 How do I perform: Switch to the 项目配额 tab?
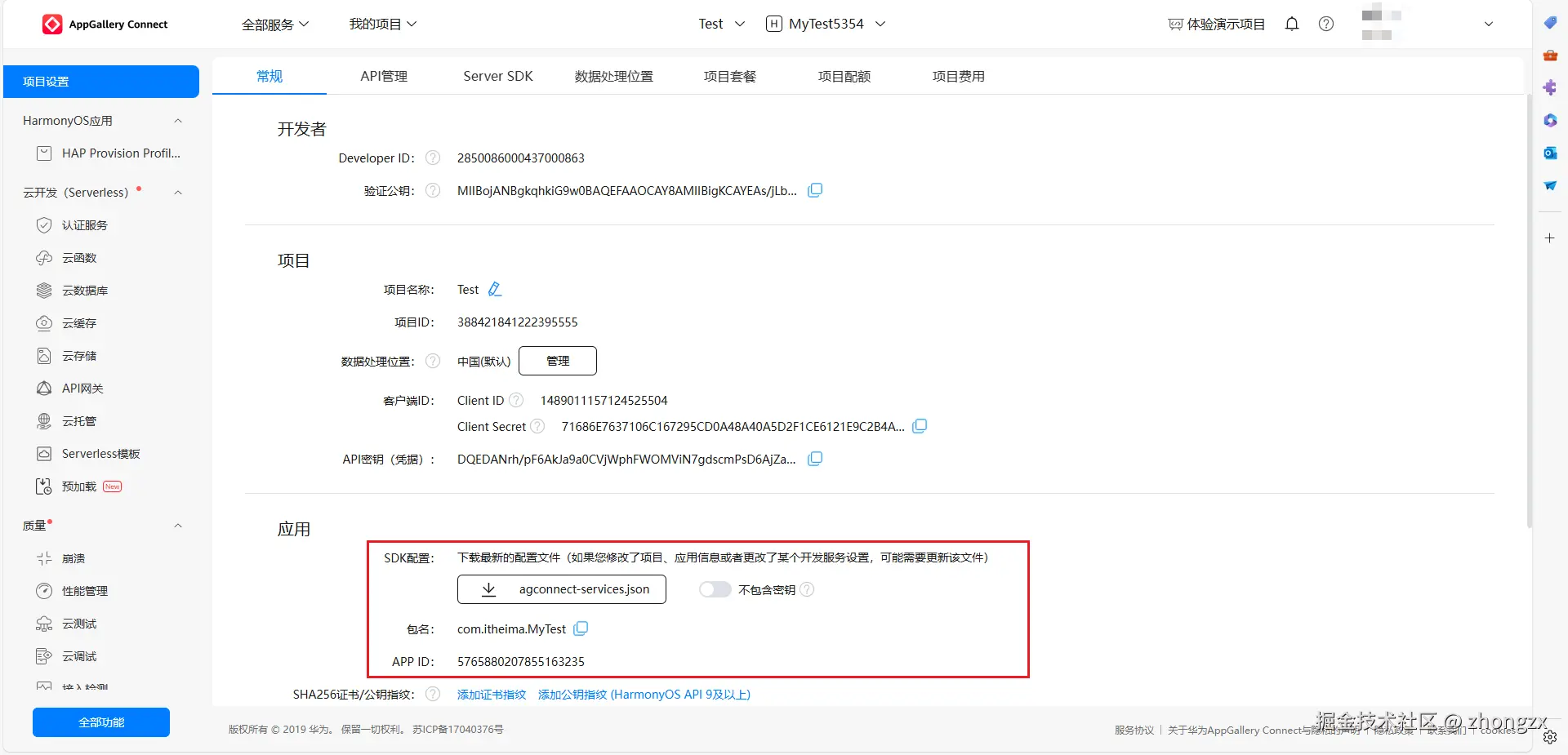[844, 76]
